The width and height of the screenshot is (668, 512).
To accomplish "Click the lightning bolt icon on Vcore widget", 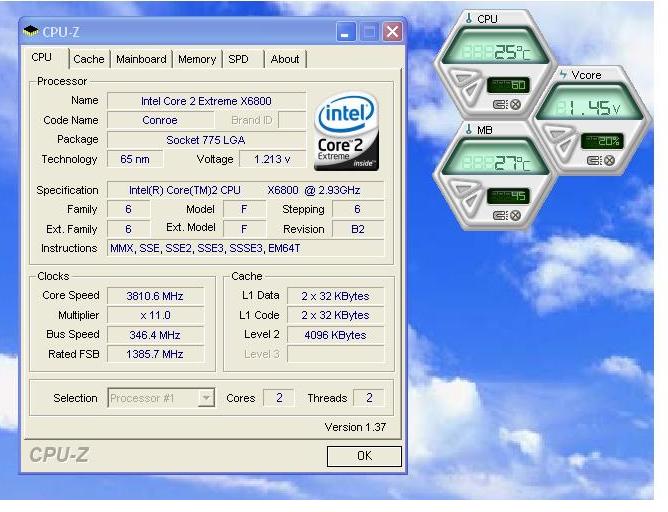I will (563, 75).
